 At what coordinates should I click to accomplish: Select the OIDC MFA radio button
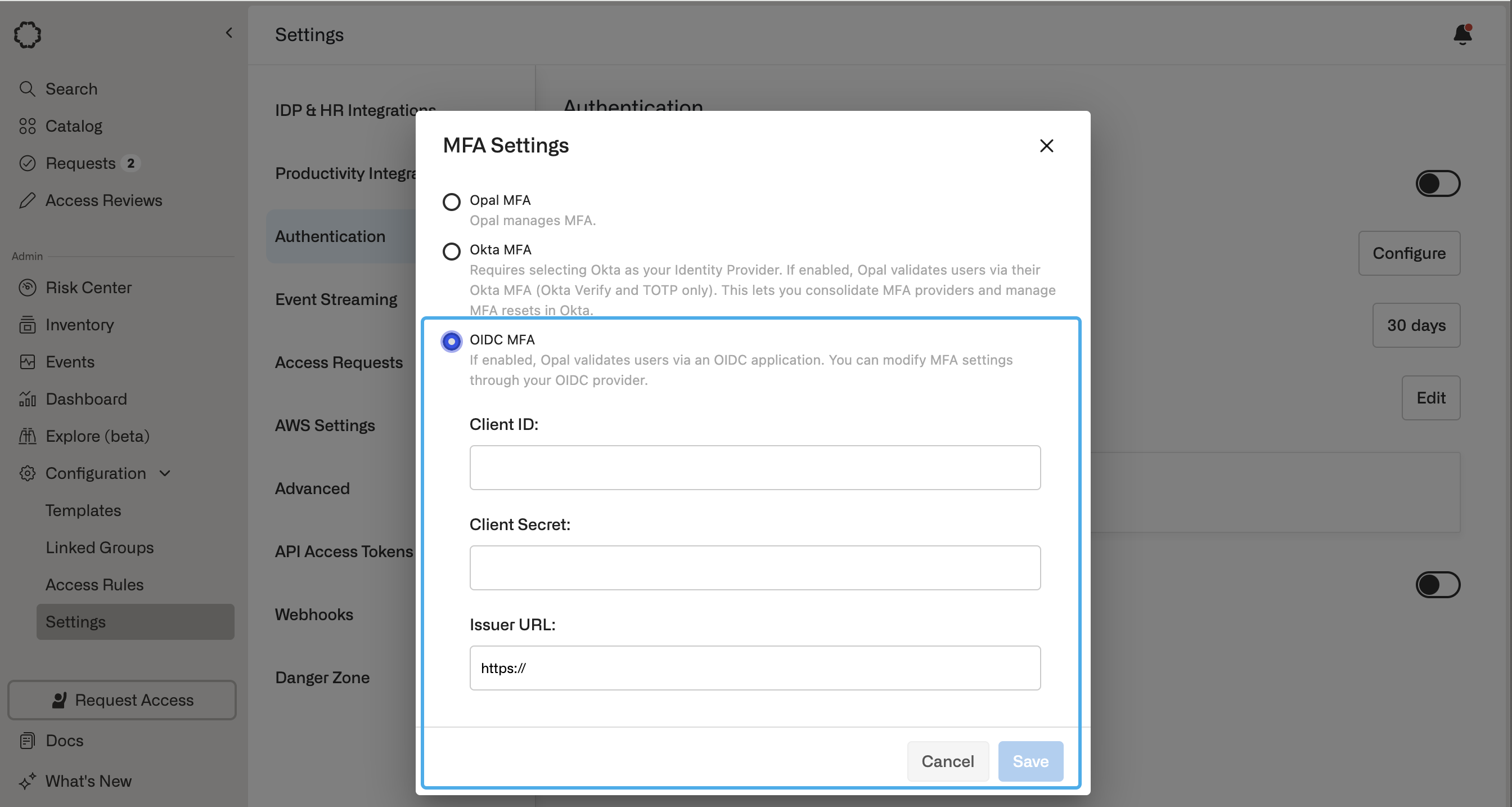point(451,341)
